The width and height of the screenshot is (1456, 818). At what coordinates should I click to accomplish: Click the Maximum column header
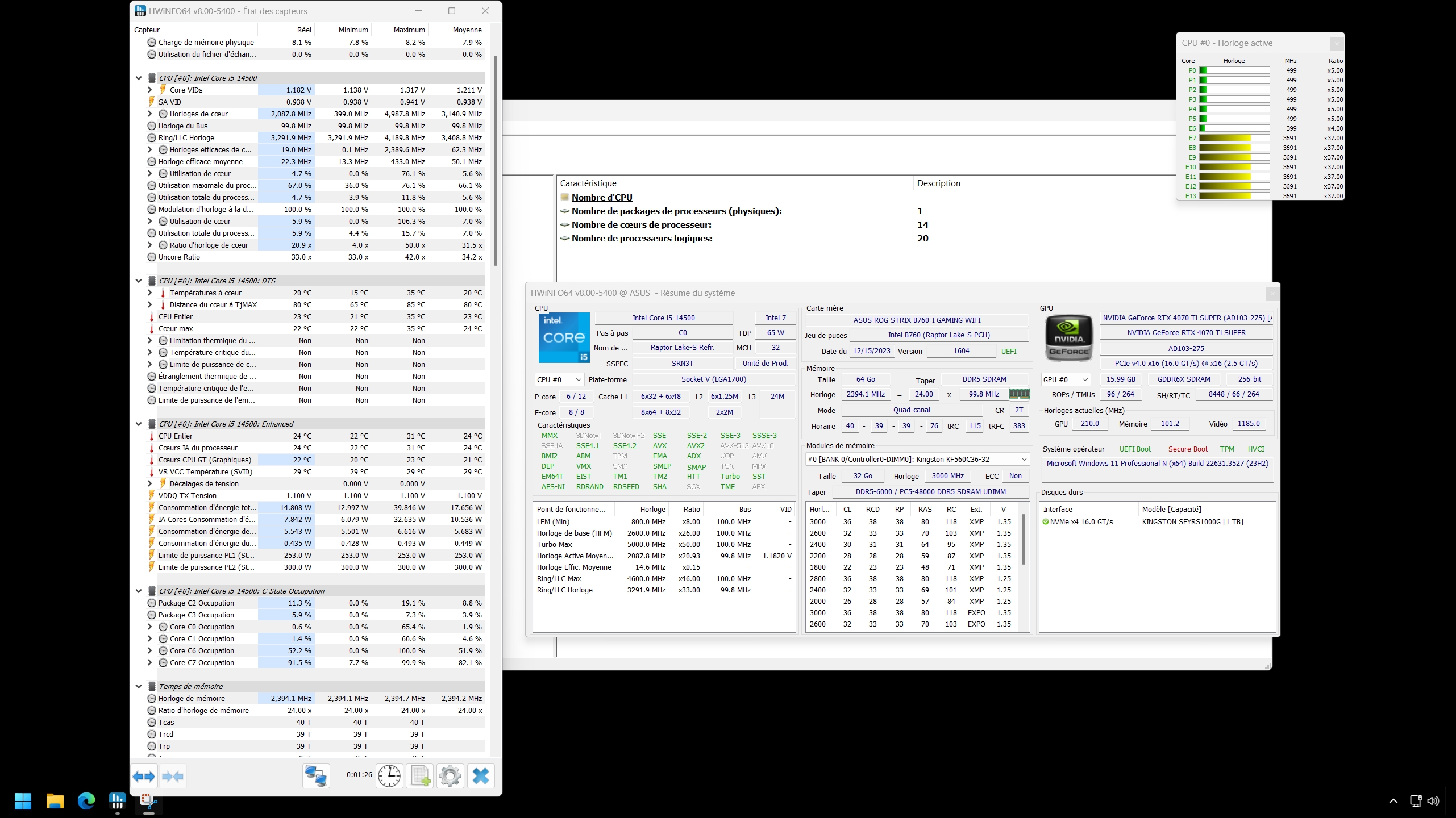point(409,30)
